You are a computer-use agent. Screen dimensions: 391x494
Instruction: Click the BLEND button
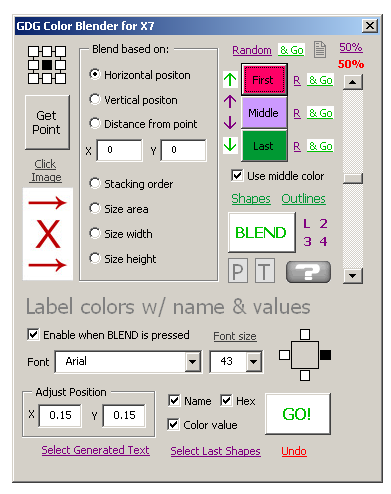point(262,232)
